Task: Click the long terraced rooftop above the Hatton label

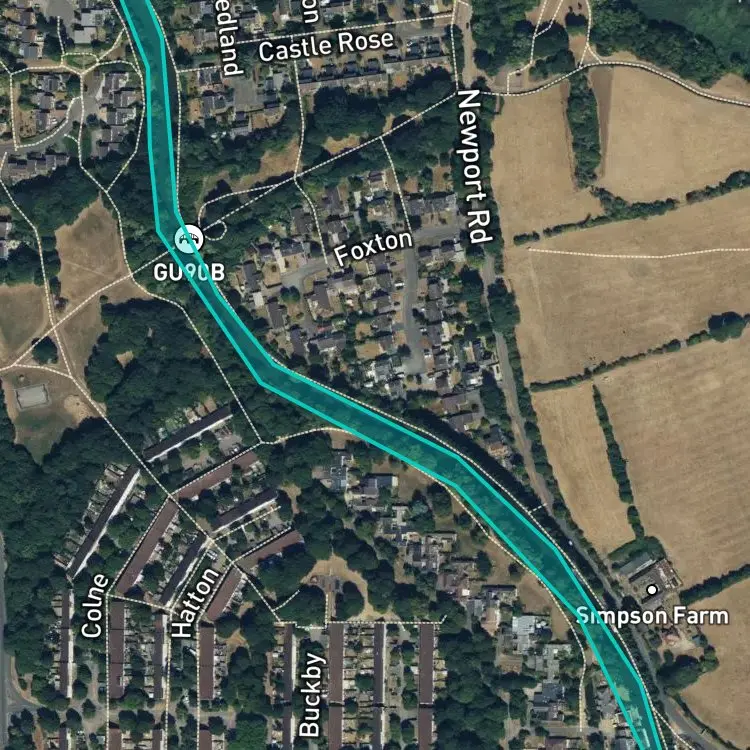Action: click(188, 434)
